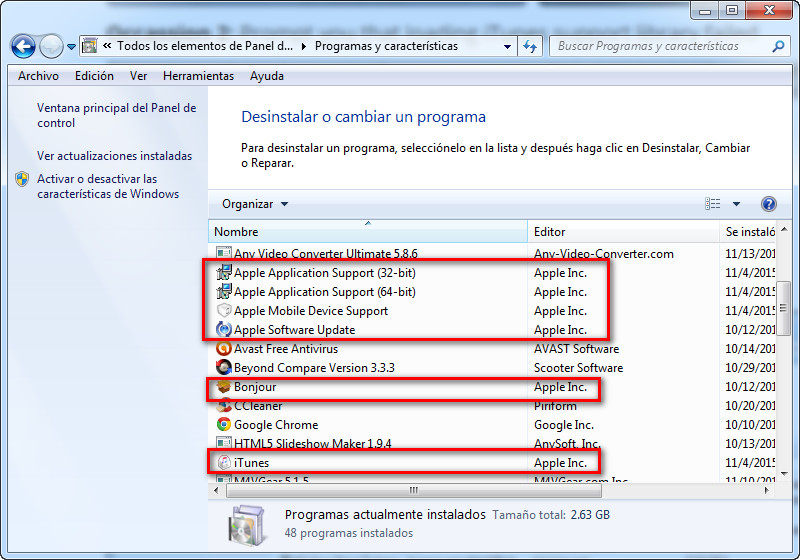Open the recent pages dropdown arrow
Viewport: 800px width, 560px height.
[71, 47]
